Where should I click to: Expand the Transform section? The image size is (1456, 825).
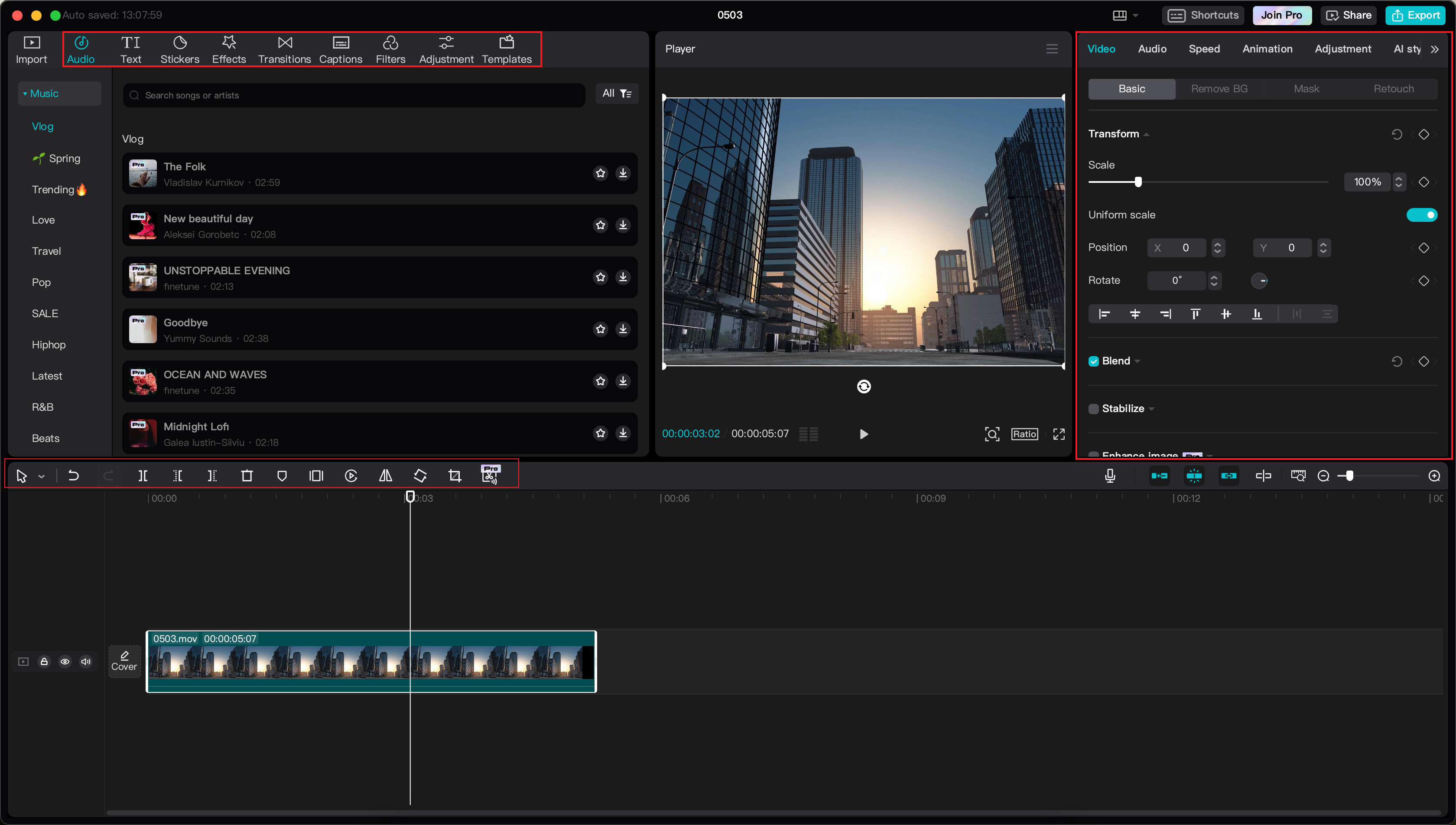[x=1149, y=134]
